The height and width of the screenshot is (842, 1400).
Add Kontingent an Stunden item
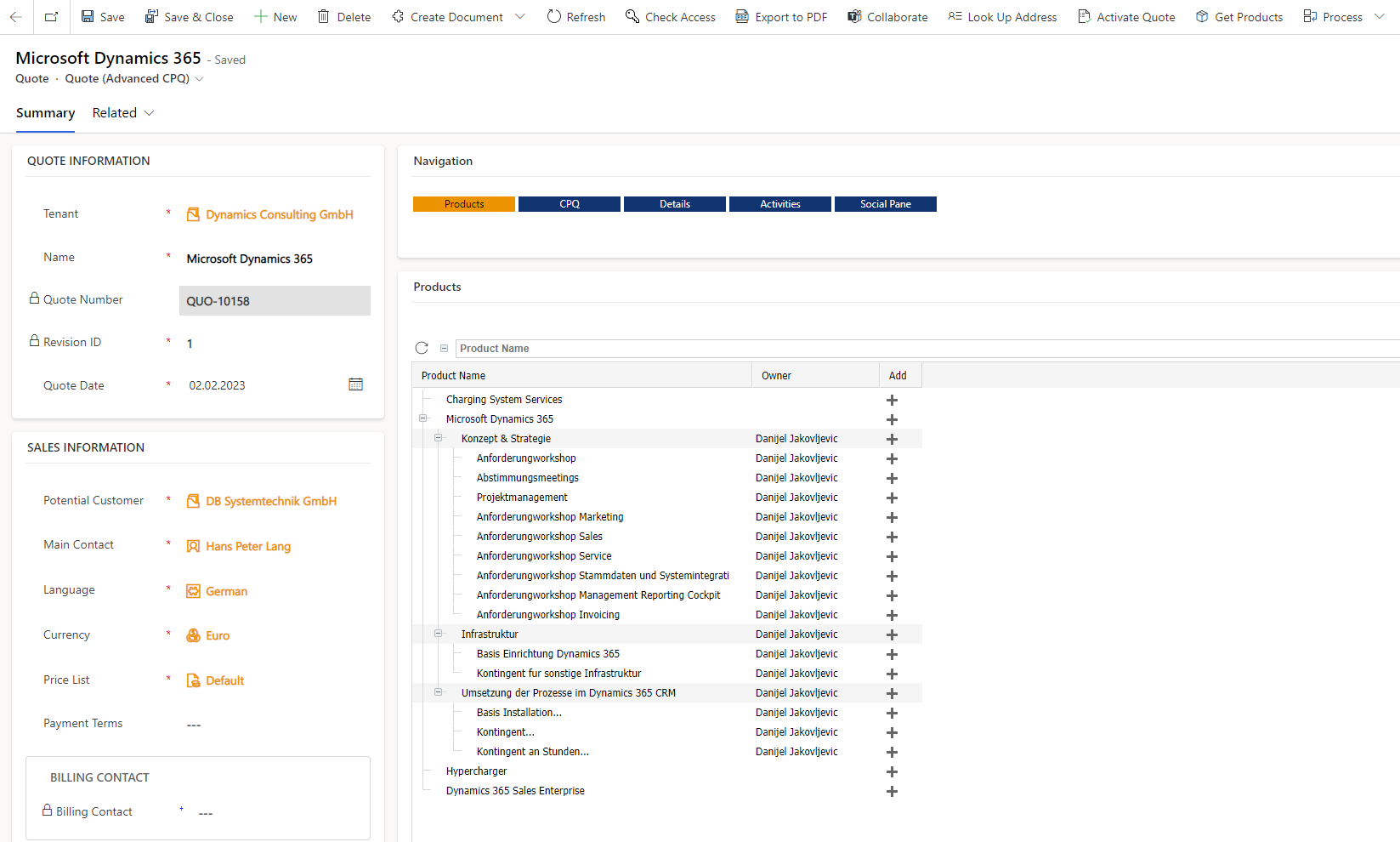(x=892, y=752)
